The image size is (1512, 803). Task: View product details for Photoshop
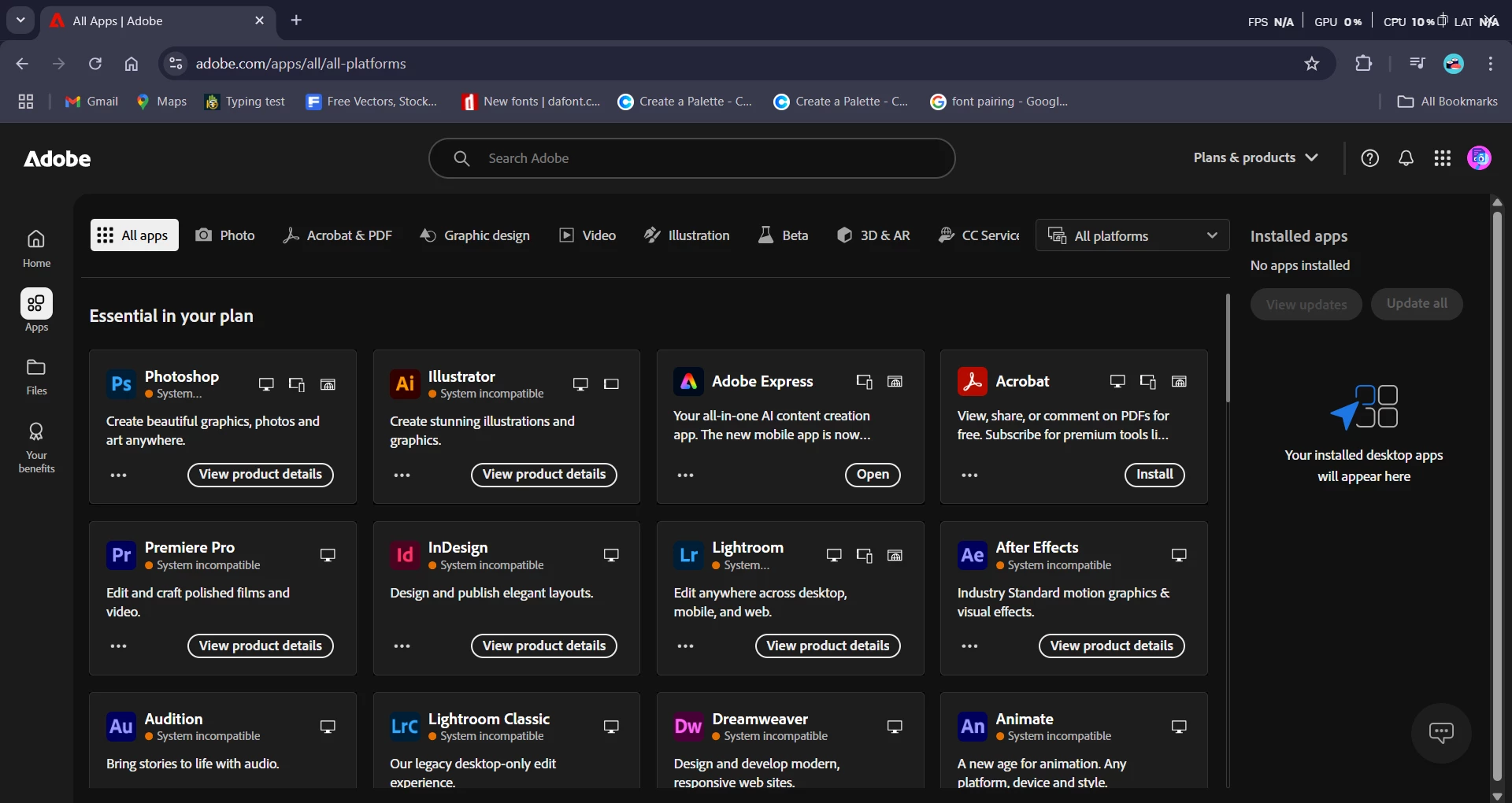[261, 475]
